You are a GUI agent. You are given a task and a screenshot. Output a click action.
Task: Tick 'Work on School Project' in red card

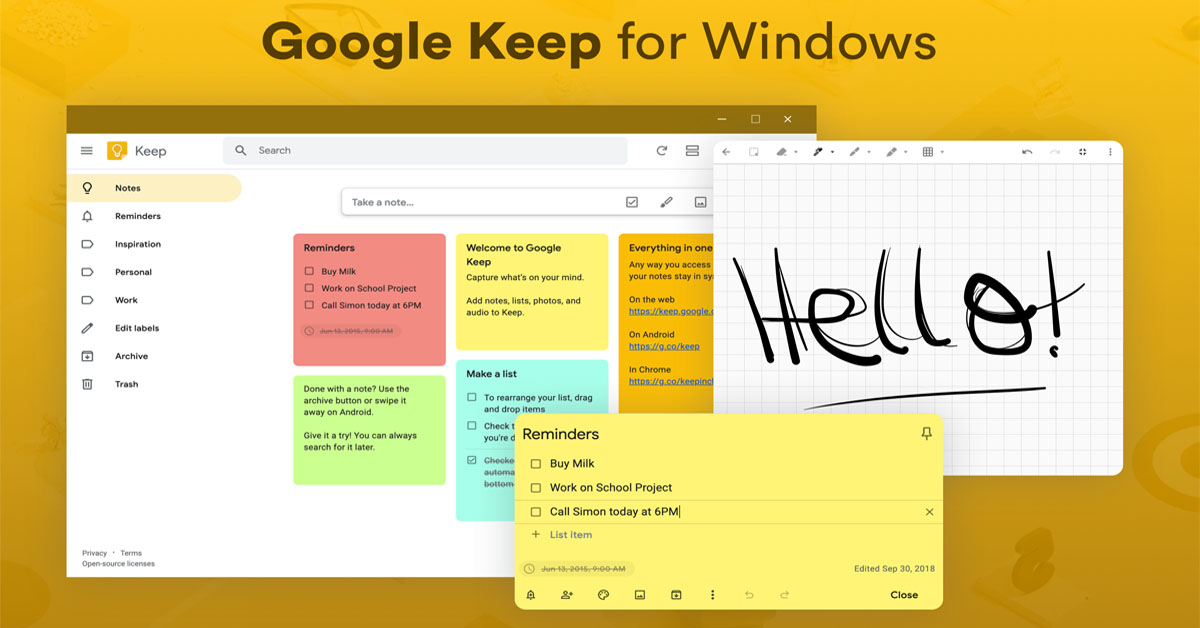tap(309, 288)
